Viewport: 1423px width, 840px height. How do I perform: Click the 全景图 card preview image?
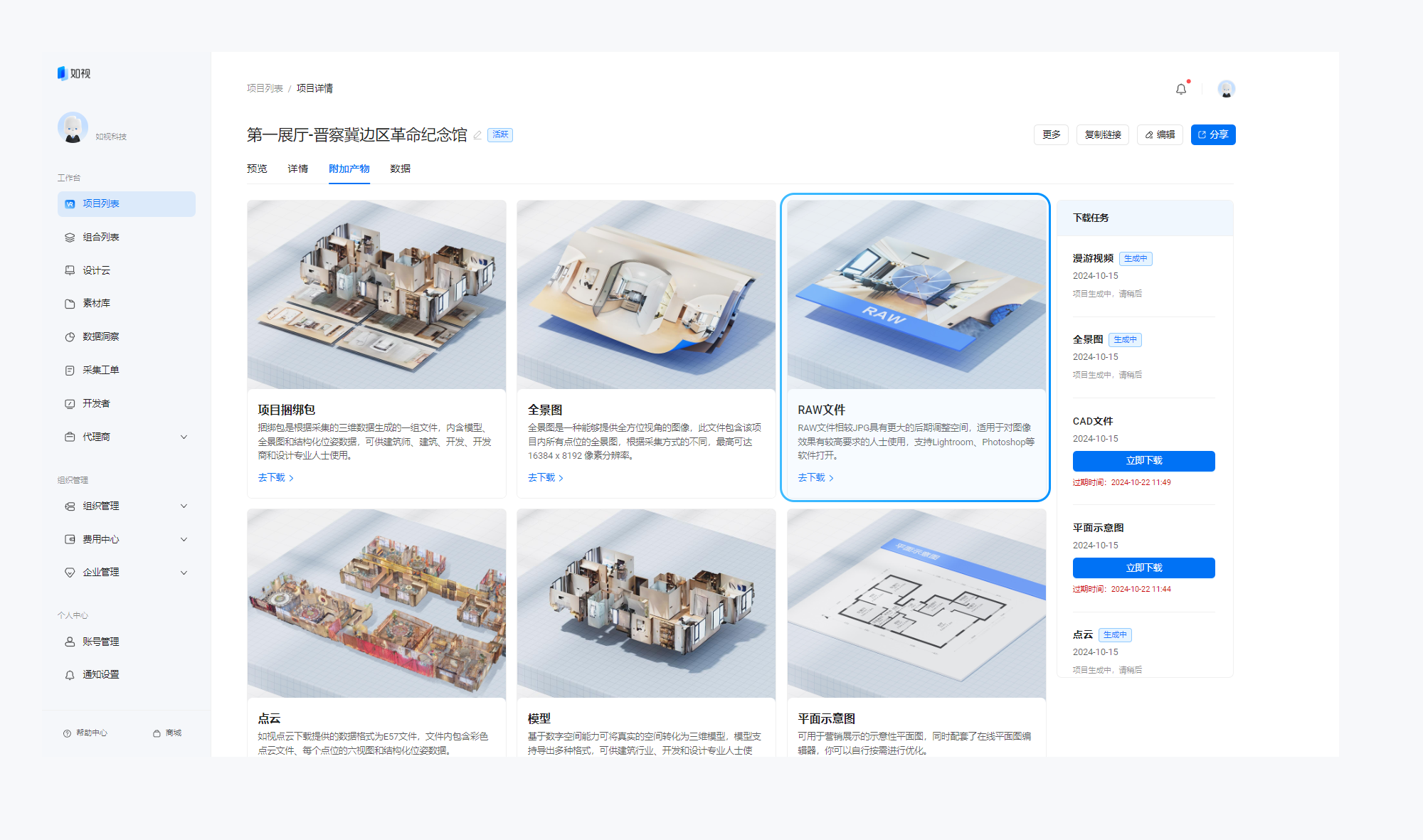(x=646, y=294)
